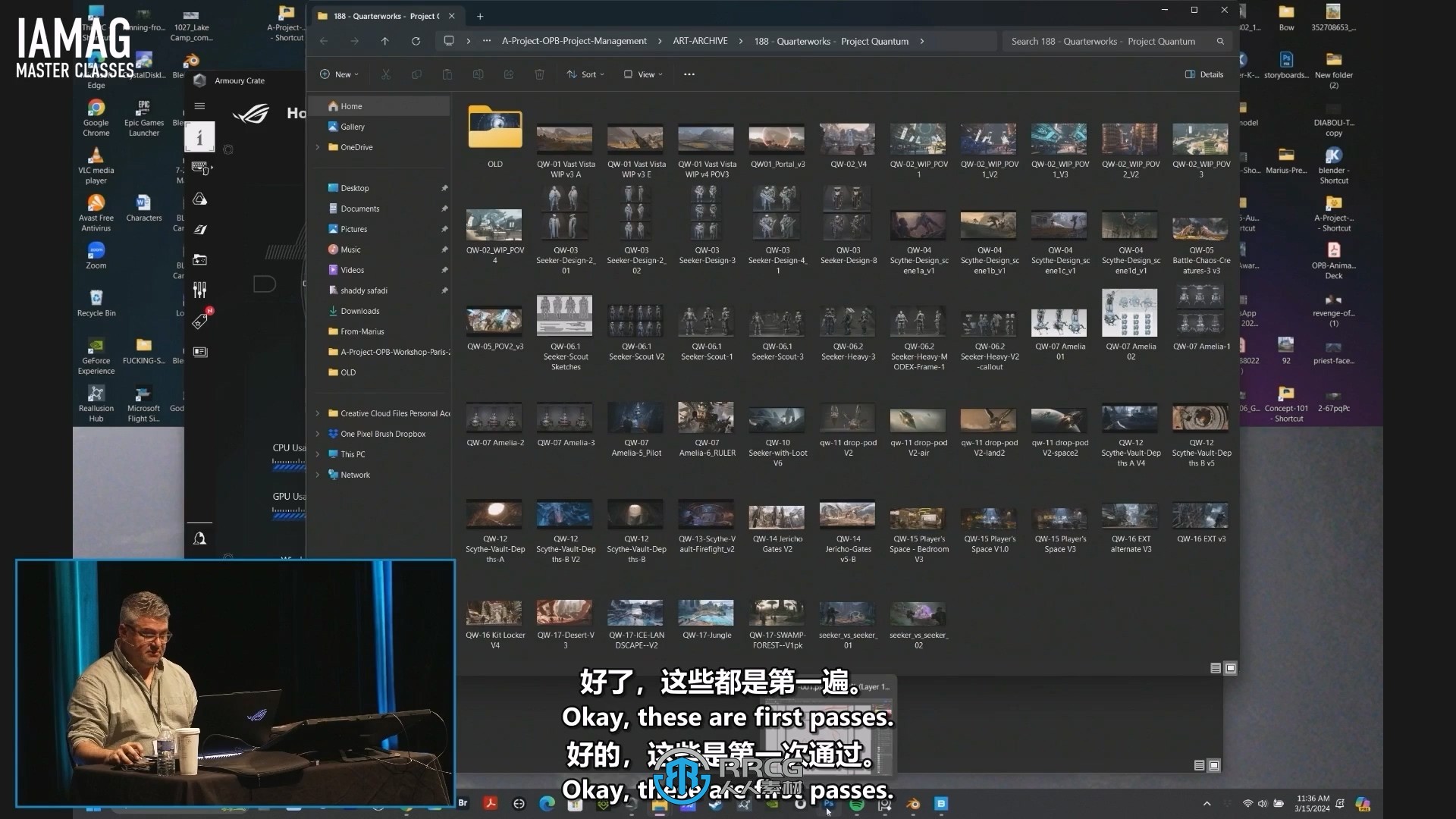This screenshot has width=1456, height=819.
Task: Open Google Chrome desktop icon
Action: click(96, 118)
